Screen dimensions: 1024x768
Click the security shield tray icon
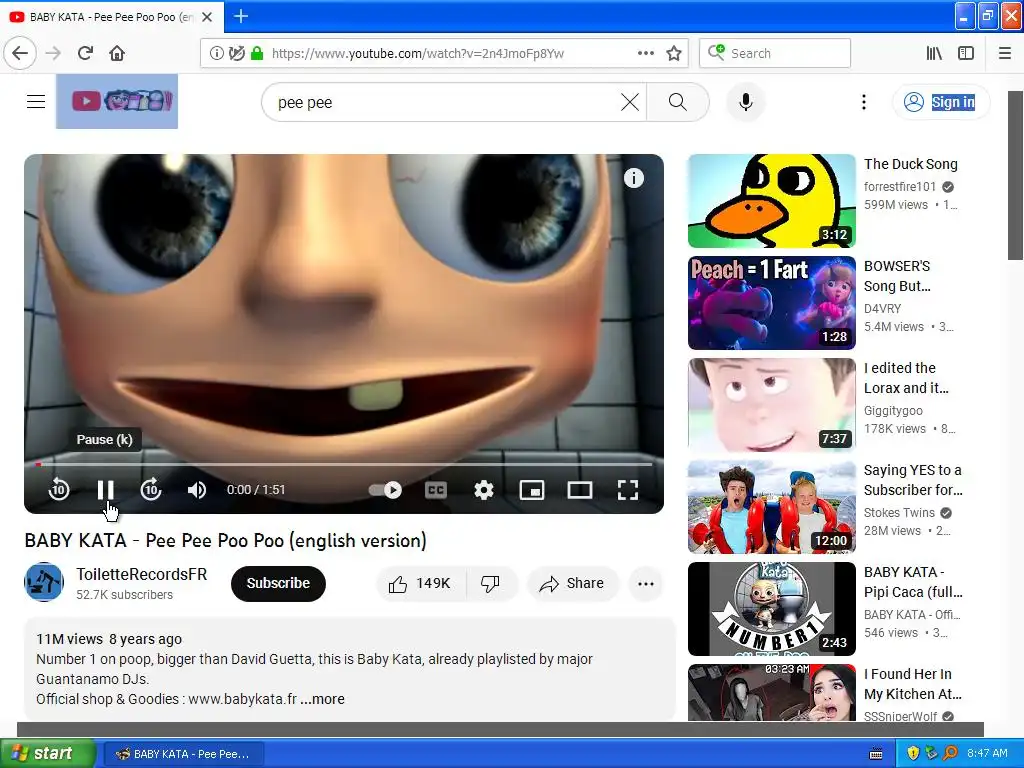913,754
